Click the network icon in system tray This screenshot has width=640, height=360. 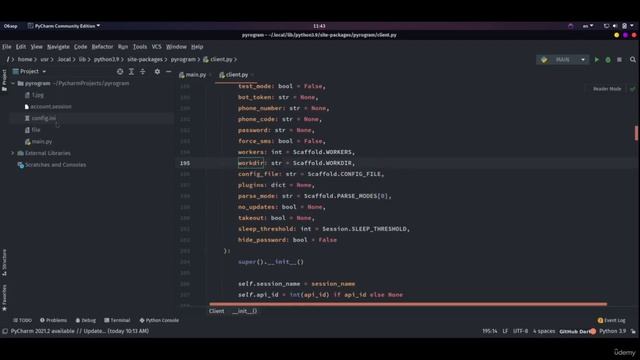coord(606,26)
